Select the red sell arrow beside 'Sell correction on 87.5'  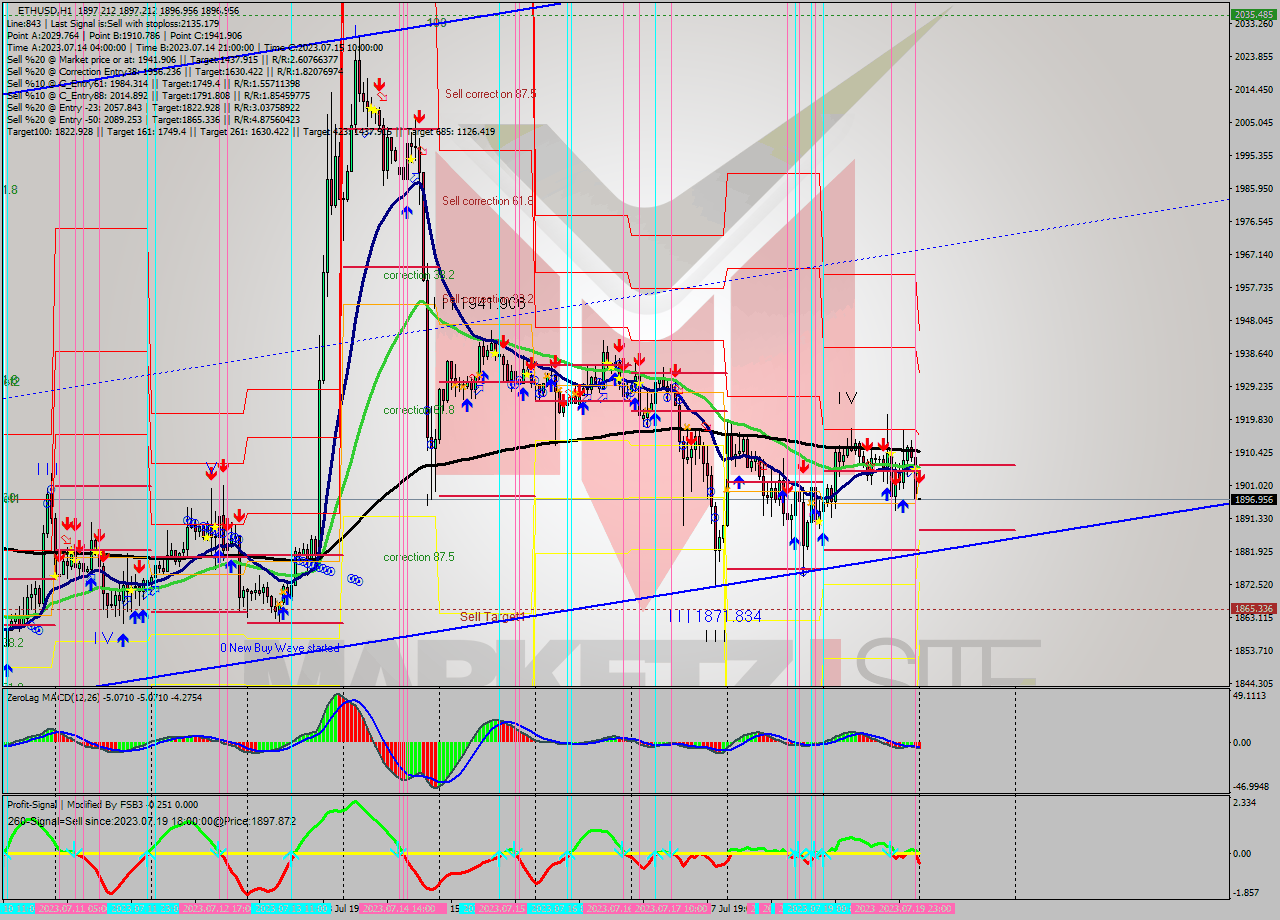click(418, 116)
